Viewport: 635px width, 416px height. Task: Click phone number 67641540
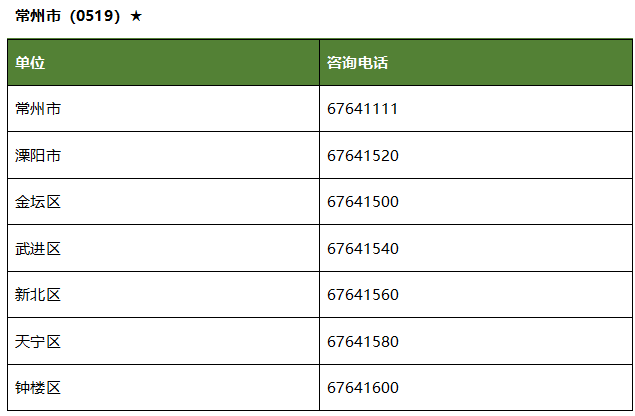[x=363, y=248]
